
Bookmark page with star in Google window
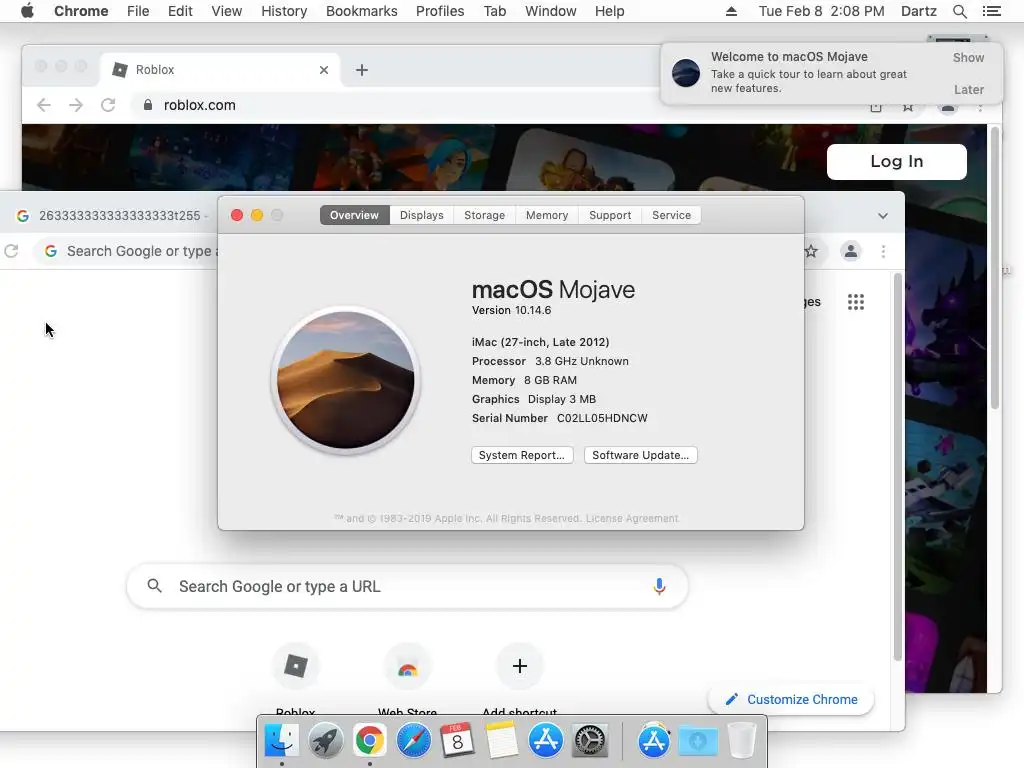811,251
